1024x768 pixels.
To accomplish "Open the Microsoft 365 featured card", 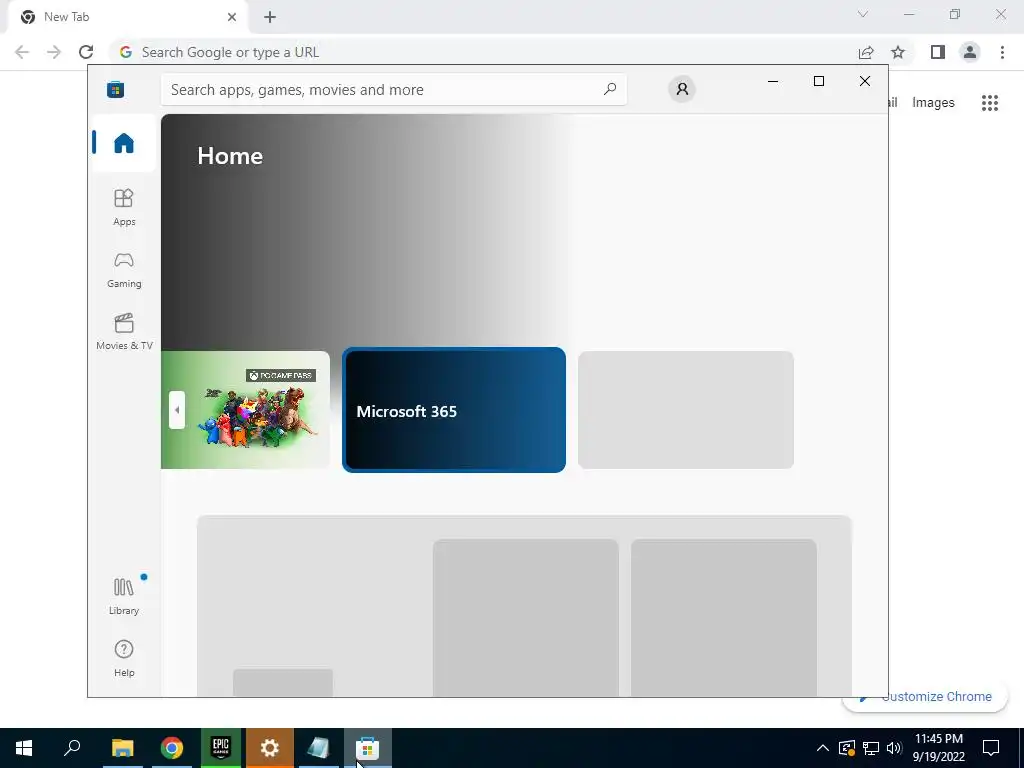I will tap(454, 410).
